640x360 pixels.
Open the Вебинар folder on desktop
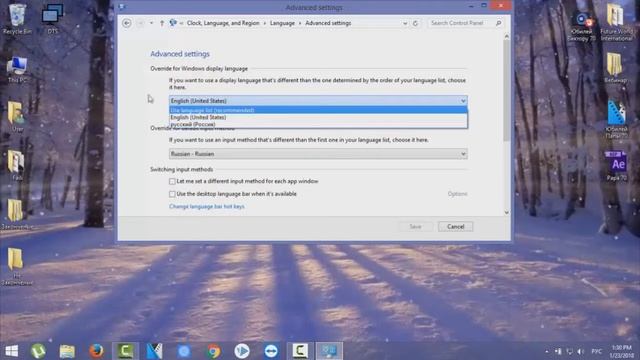click(x=616, y=67)
